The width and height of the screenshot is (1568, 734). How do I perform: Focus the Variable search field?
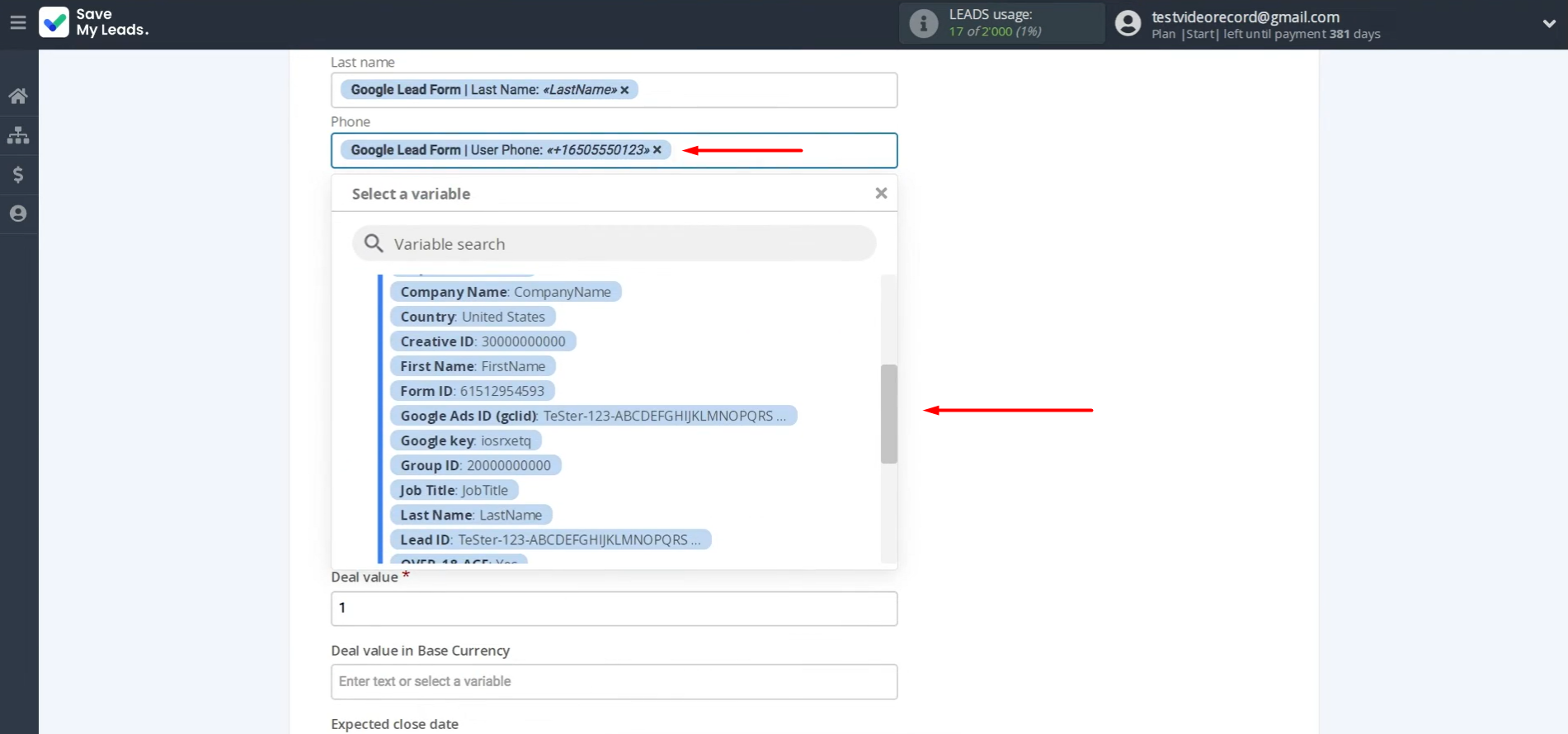click(x=614, y=243)
